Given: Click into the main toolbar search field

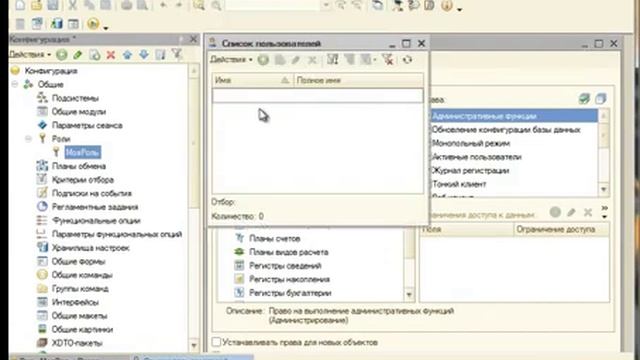Looking at the screenshot, I should click(273, 5).
